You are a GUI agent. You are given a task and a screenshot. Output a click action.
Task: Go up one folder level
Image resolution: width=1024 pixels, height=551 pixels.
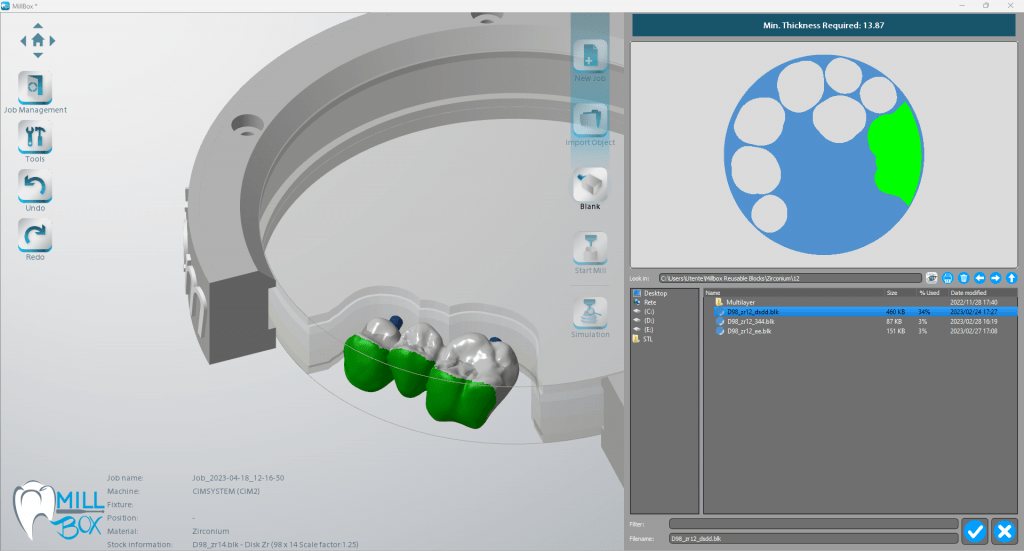1012,278
